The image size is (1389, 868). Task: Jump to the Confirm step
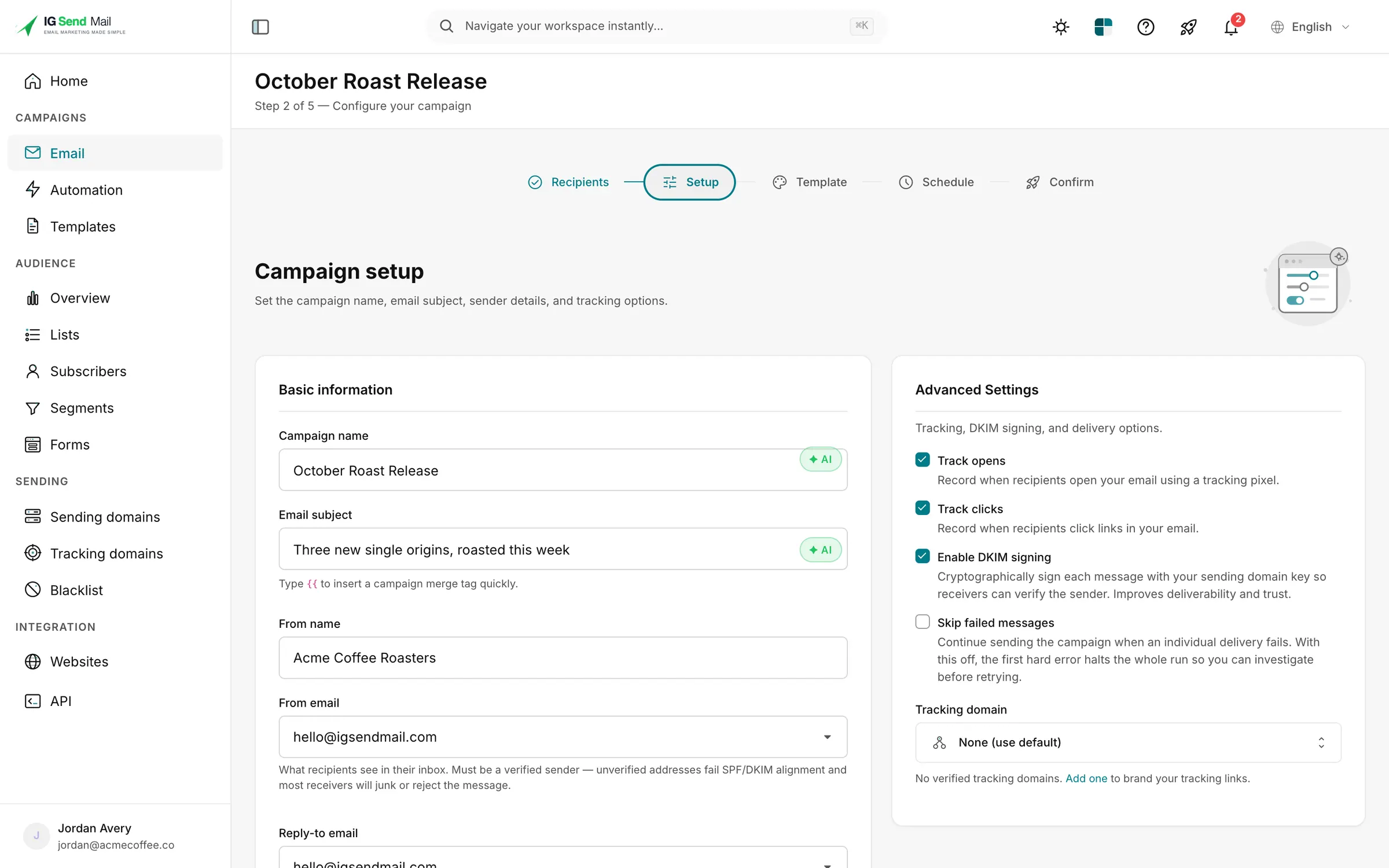click(x=1060, y=182)
